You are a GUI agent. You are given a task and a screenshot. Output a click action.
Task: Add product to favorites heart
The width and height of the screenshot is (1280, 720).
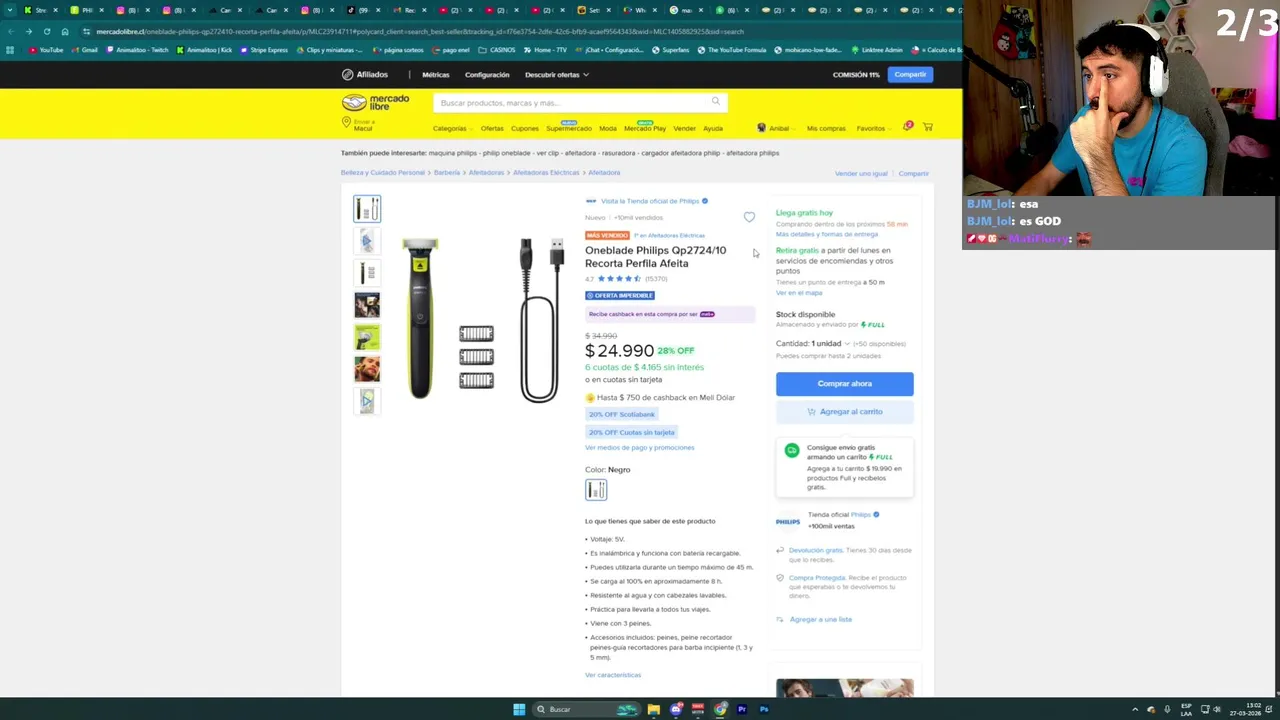coord(749,217)
